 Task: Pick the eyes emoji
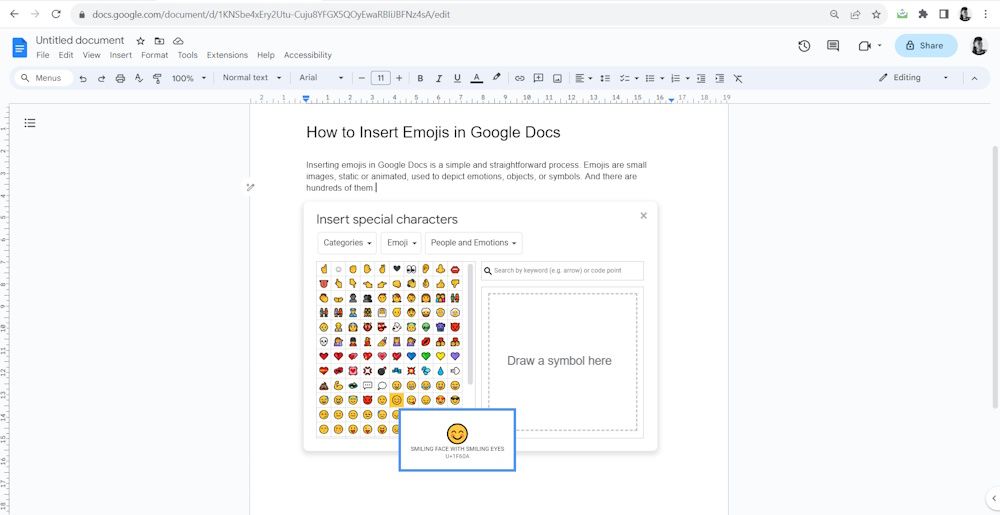411,268
